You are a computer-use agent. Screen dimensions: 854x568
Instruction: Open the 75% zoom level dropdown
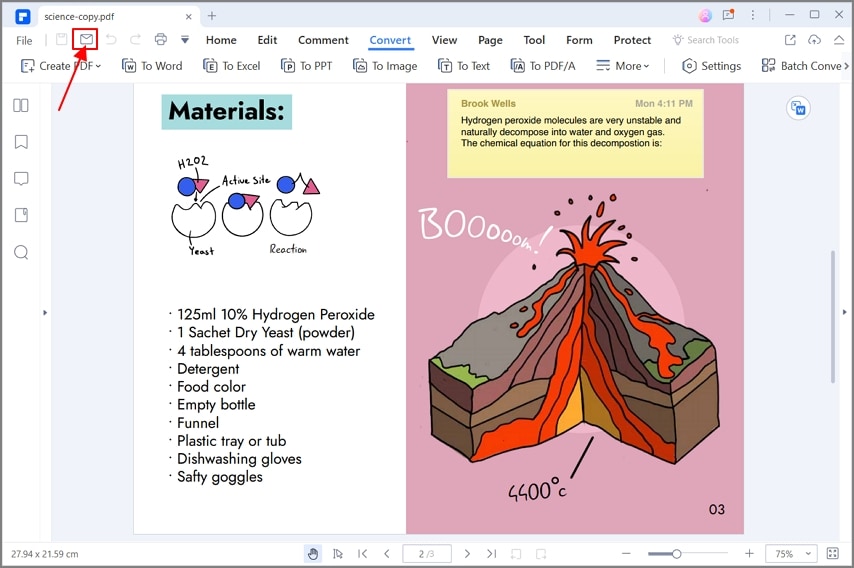791,553
